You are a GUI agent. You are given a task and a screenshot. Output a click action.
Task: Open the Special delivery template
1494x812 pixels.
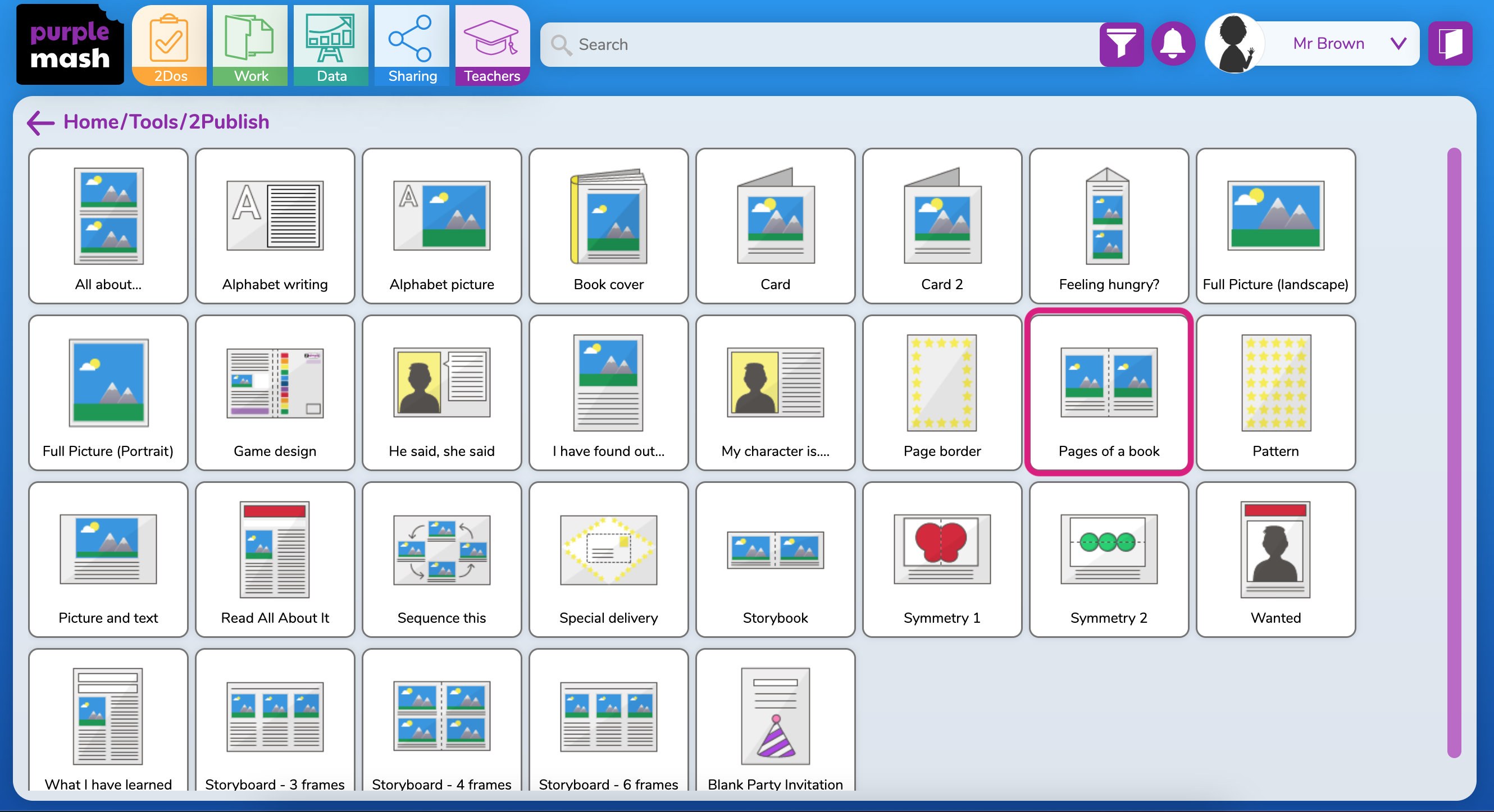click(x=608, y=559)
